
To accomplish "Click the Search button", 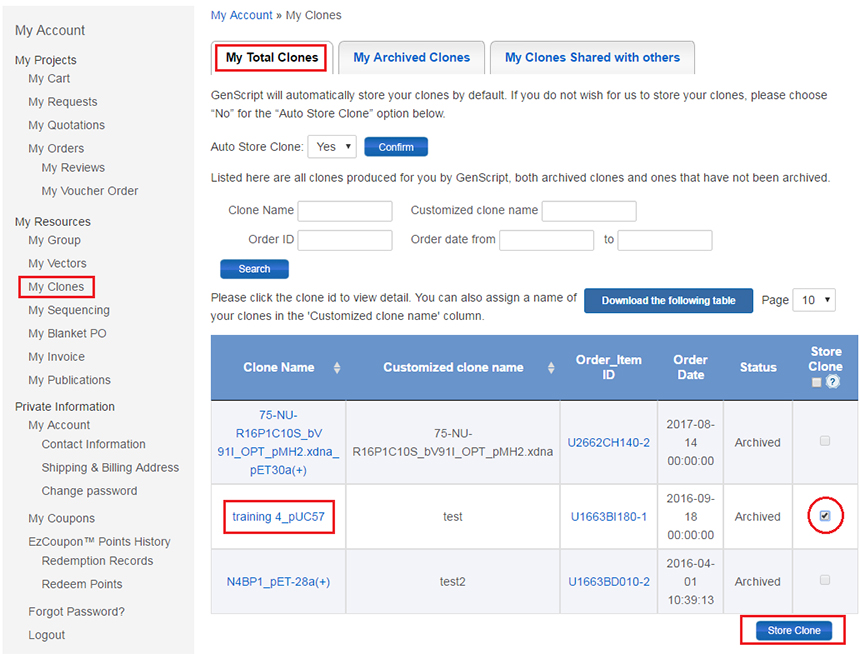I will 254,269.
